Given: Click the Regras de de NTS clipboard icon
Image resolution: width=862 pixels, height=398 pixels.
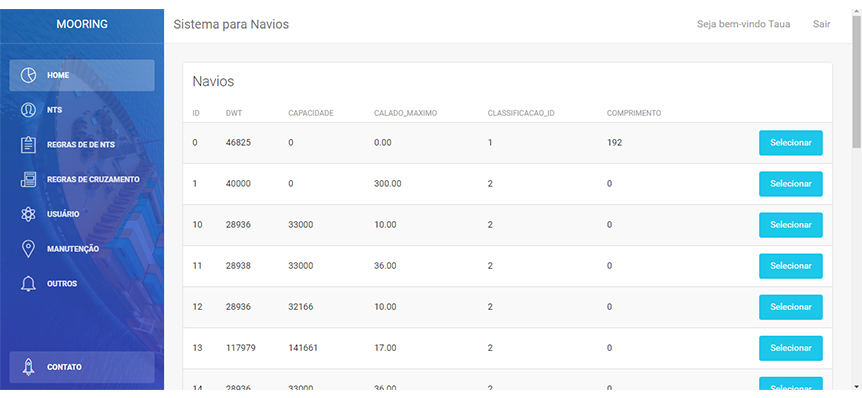Looking at the screenshot, I should coord(28,145).
